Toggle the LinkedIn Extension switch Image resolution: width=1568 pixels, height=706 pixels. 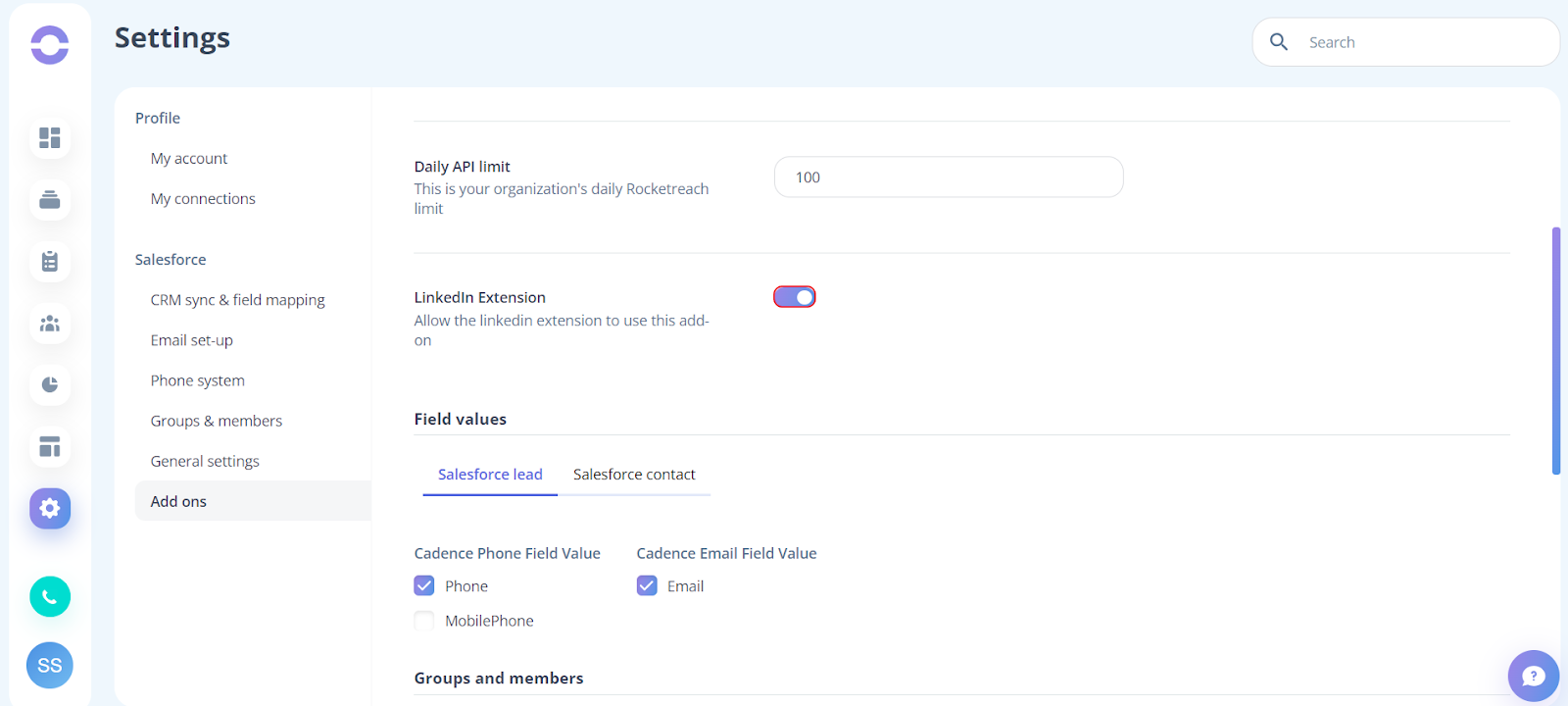(x=795, y=296)
